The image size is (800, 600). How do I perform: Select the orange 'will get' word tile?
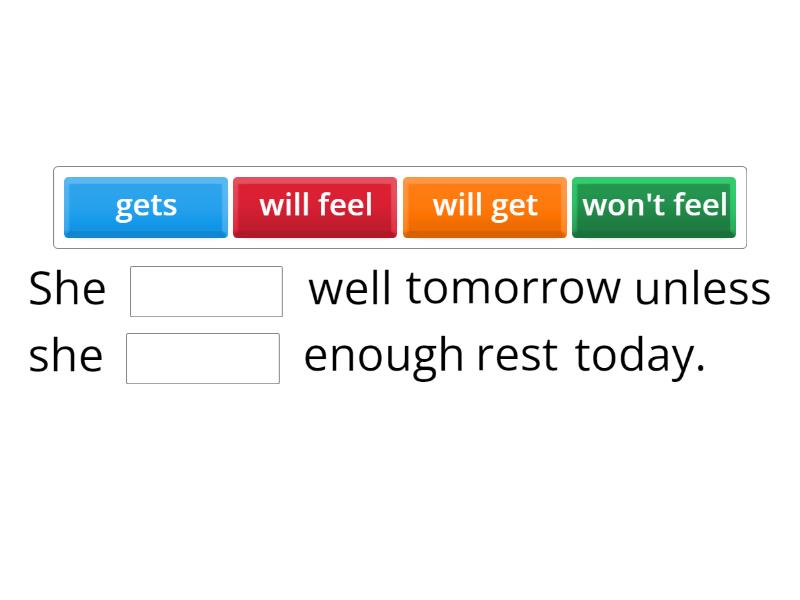(x=484, y=207)
